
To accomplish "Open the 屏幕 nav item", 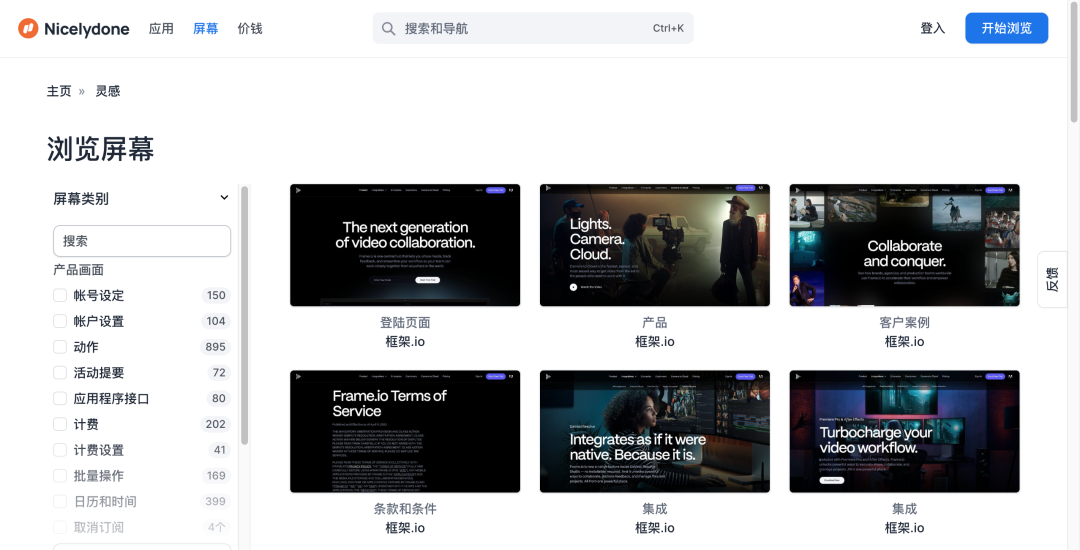I will [x=205, y=28].
